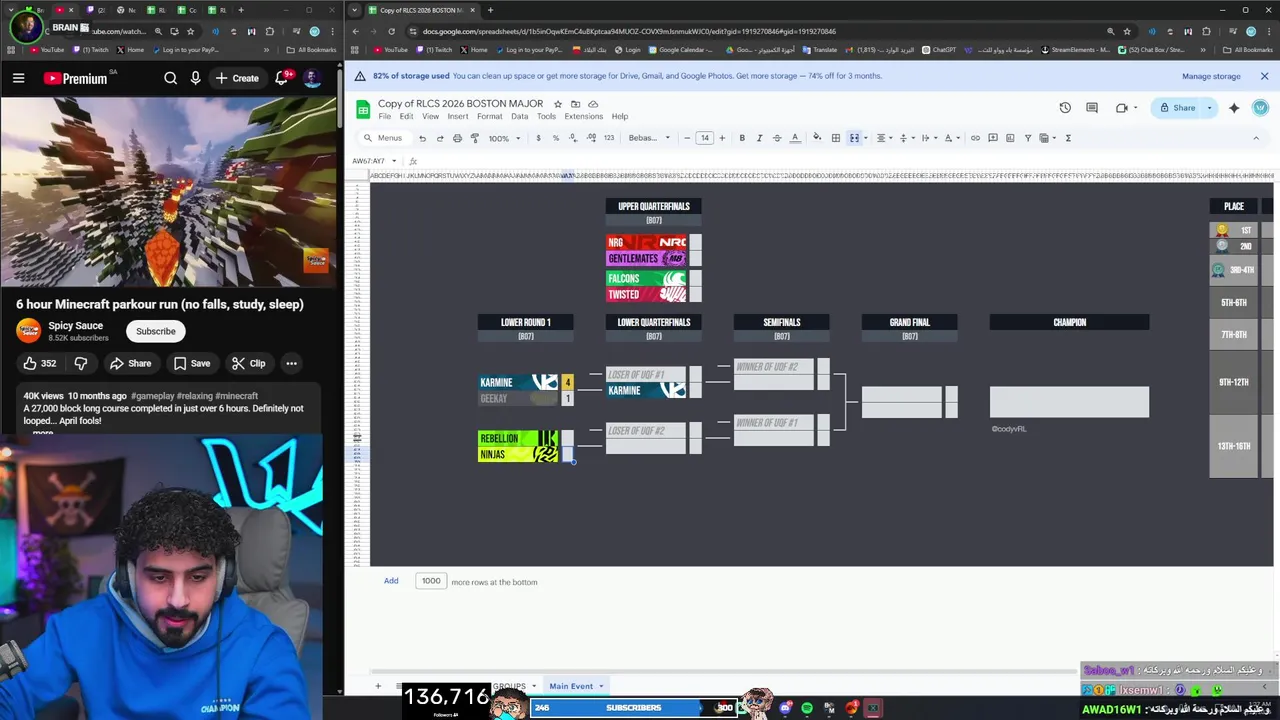Image resolution: width=1280 pixels, height=720 pixels.
Task: Toggle italic formatting in Sheets
Action: point(759,138)
